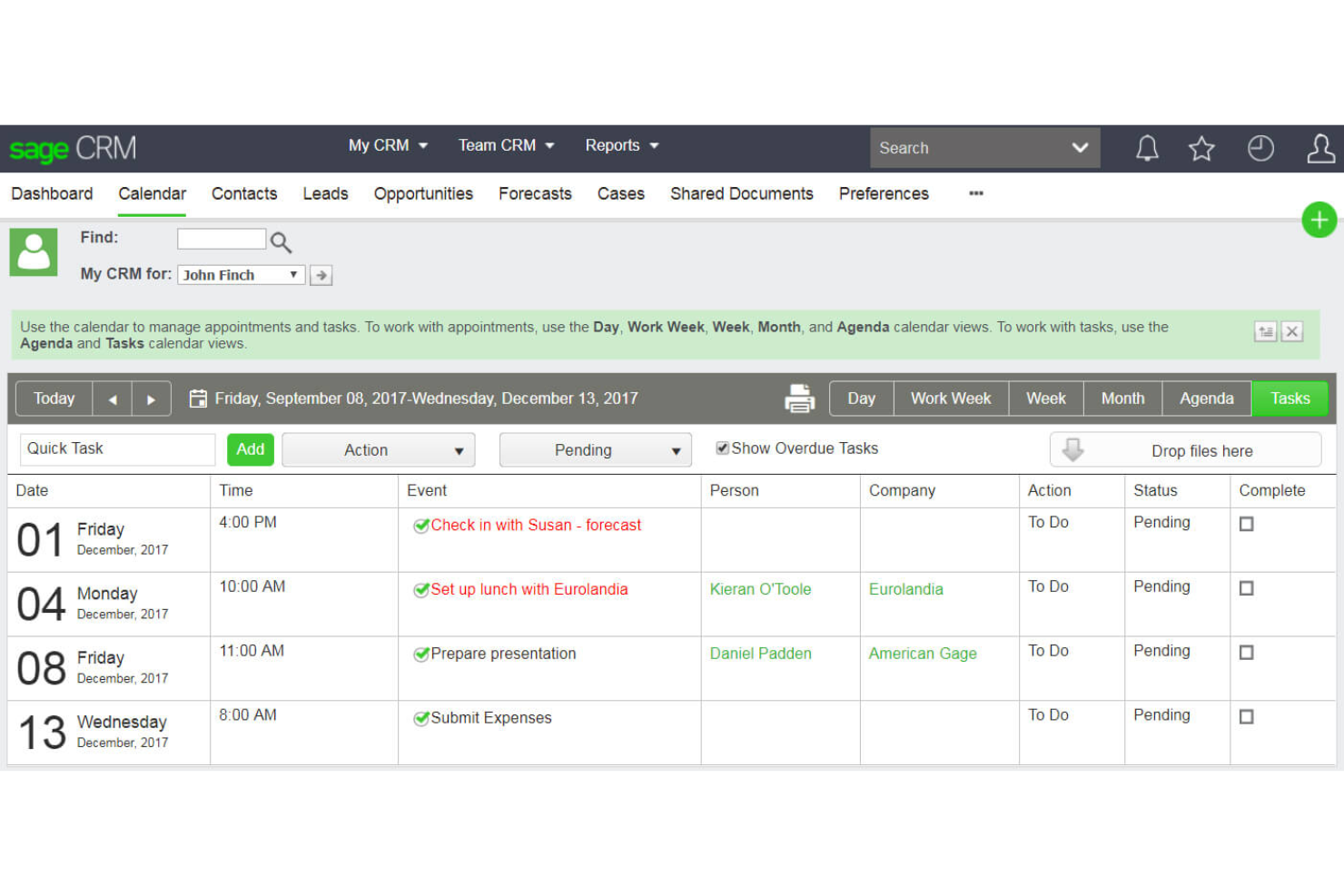Open the Pending status dropdown
The width and height of the screenshot is (1344, 896).
pos(595,449)
